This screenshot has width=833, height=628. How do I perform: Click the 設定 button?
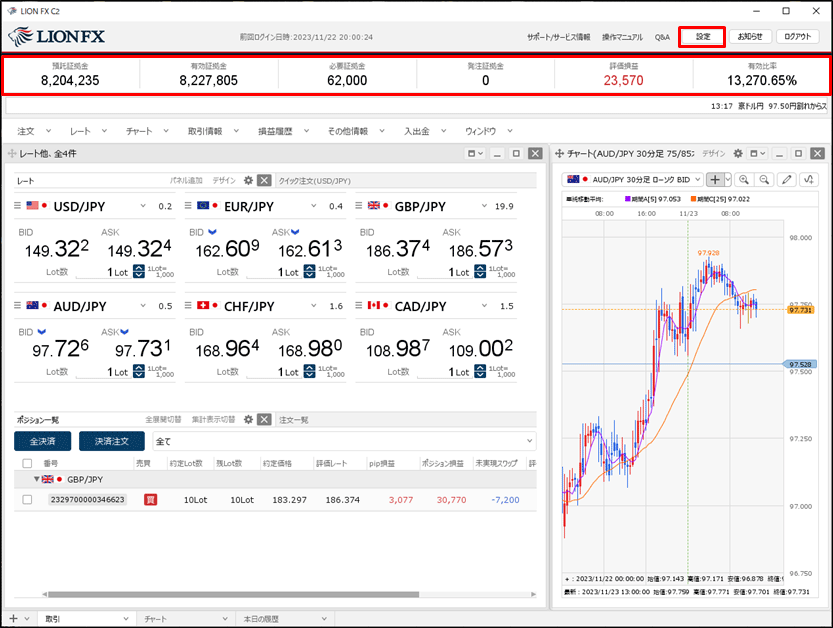[x=702, y=37]
